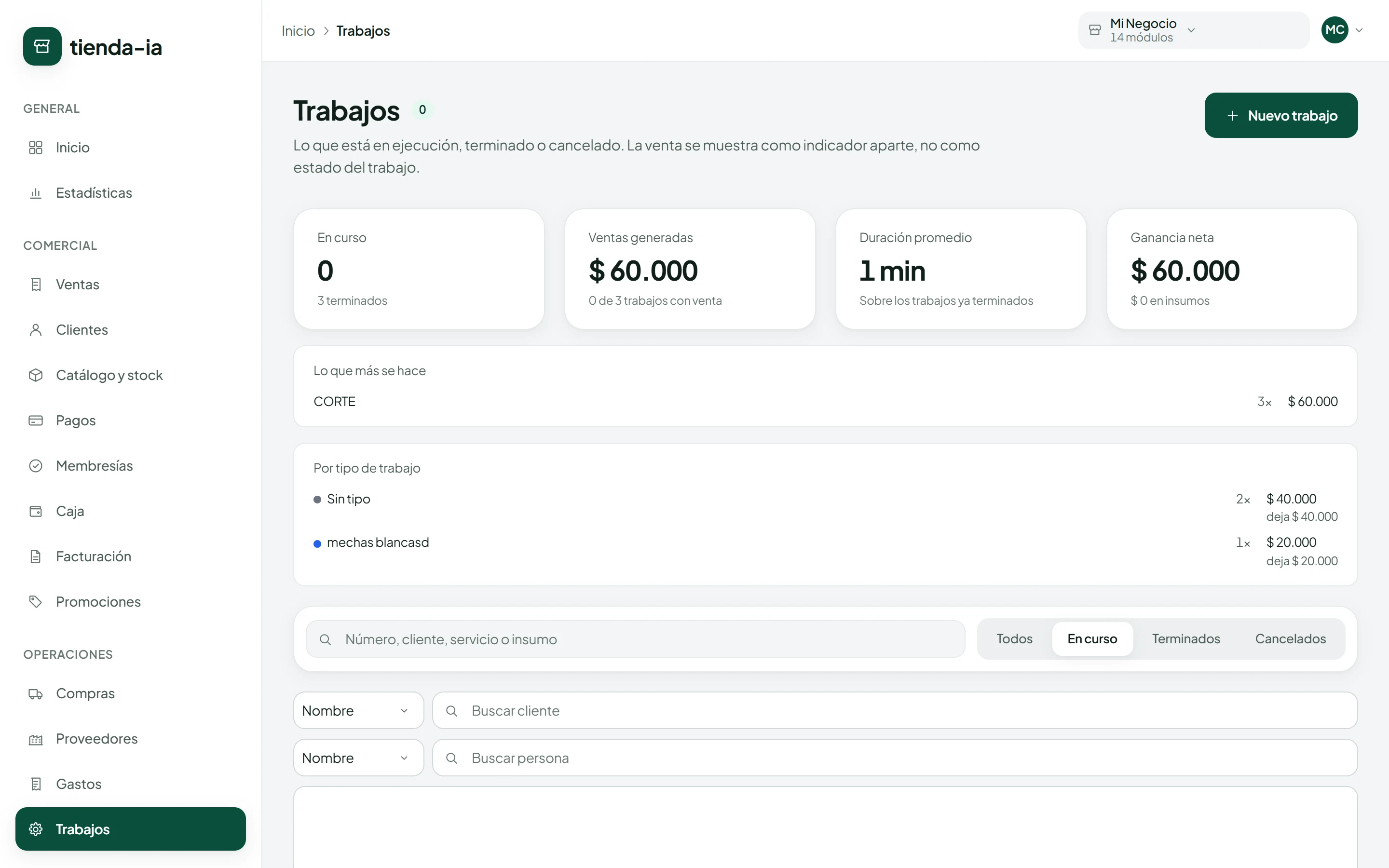Image resolution: width=1389 pixels, height=868 pixels.
Task: Click the gray dot beside Sin tipo
Action: [x=317, y=500]
